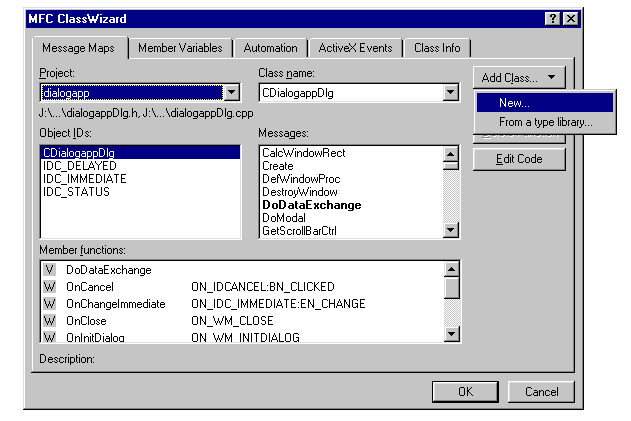Close the MFC ClassWizard window
The width and height of the screenshot is (631, 421).
(x=571, y=19)
